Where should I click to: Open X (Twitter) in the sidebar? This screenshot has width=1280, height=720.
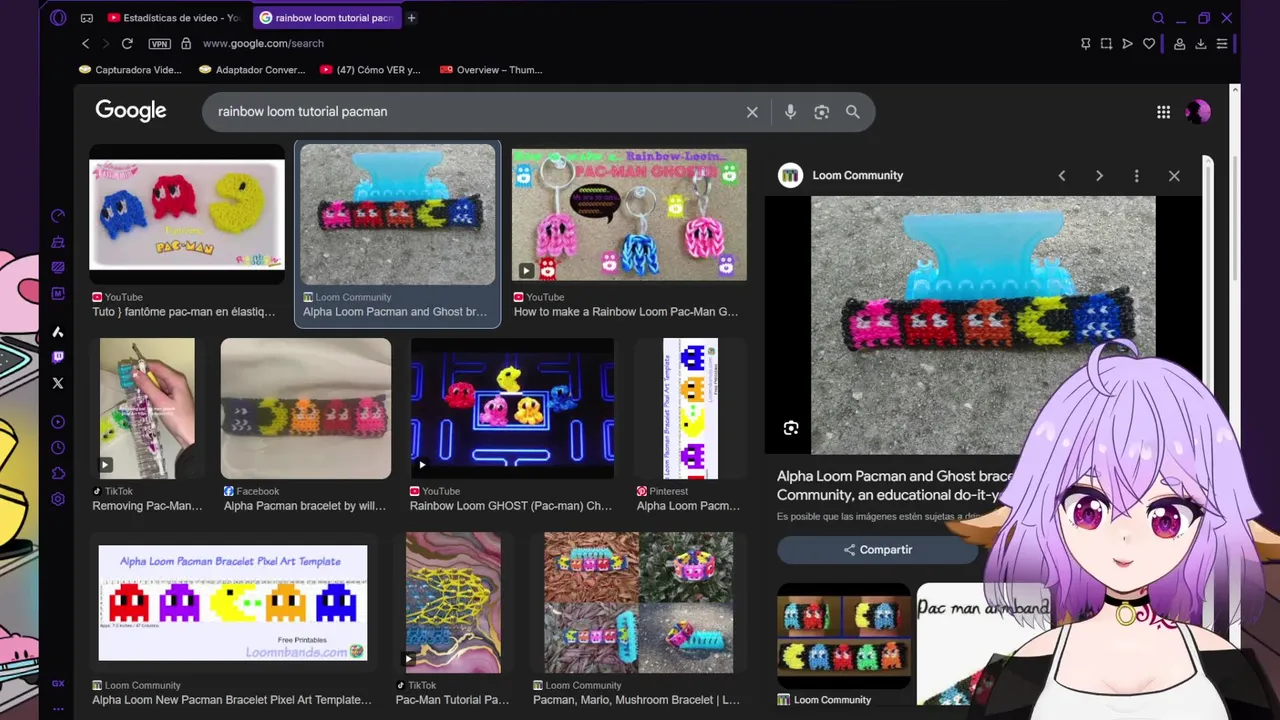[x=58, y=383]
